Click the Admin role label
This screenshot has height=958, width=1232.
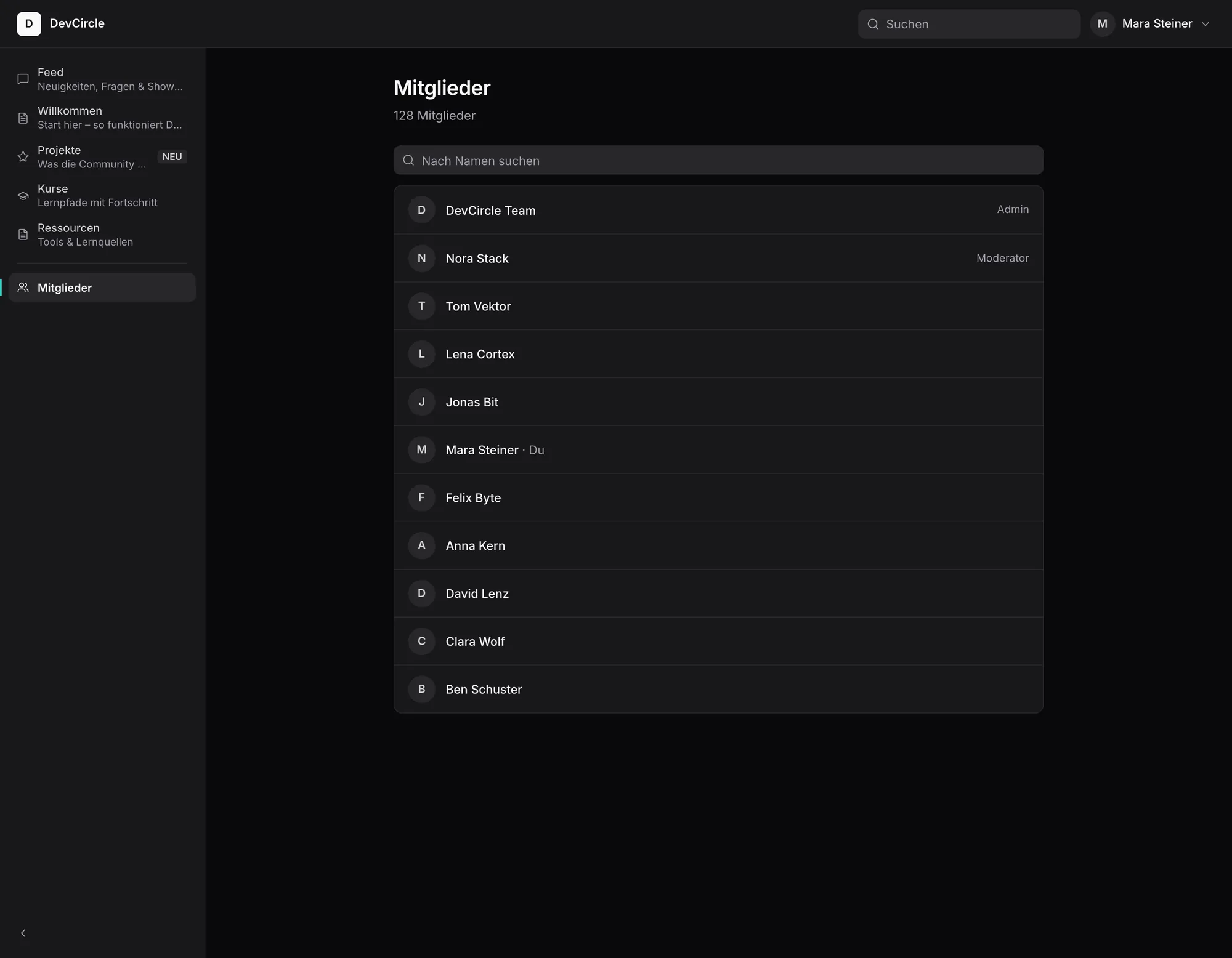click(1013, 209)
